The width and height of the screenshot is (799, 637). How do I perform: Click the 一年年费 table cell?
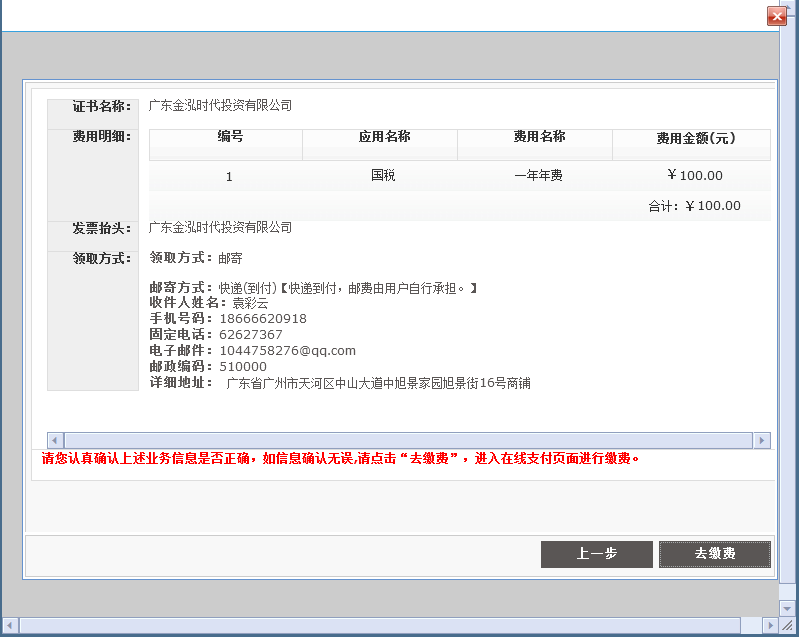539,176
